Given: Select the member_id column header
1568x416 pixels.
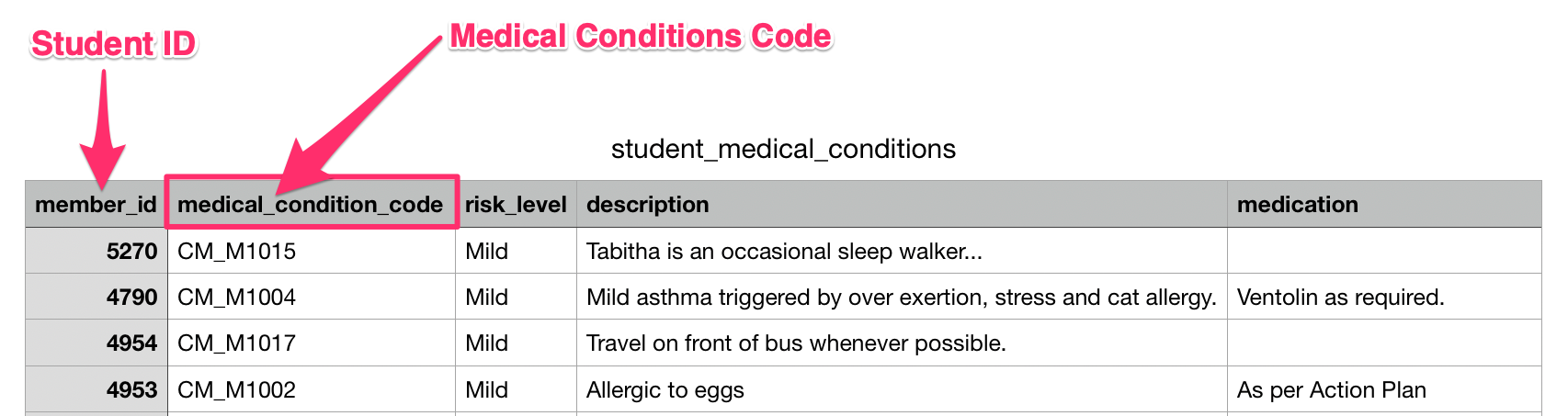Looking at the screenshot, I should tap(97, 204).
